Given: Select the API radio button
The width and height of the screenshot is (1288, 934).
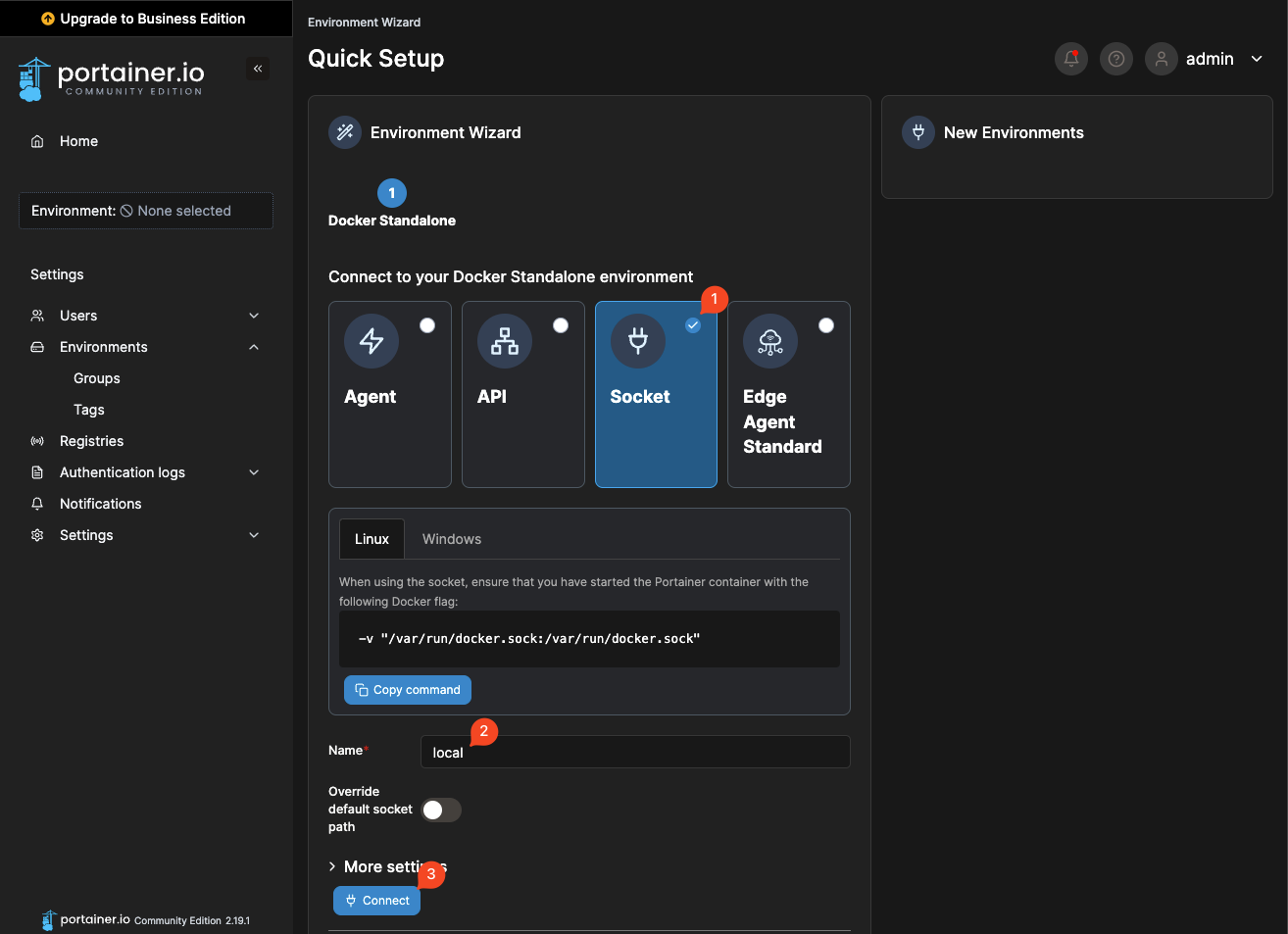Looking at the screenshot, I should (x=561, y=325).
